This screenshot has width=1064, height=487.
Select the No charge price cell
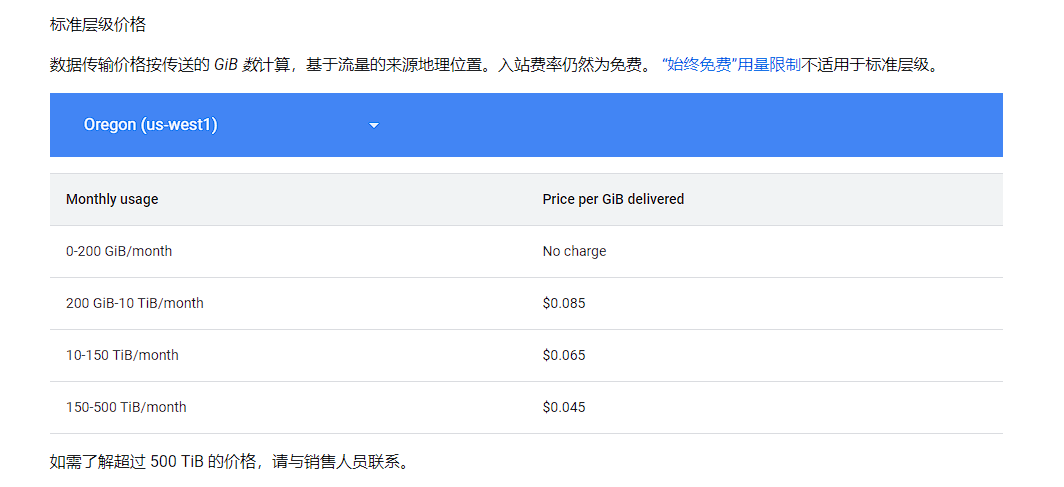point(574,252)
